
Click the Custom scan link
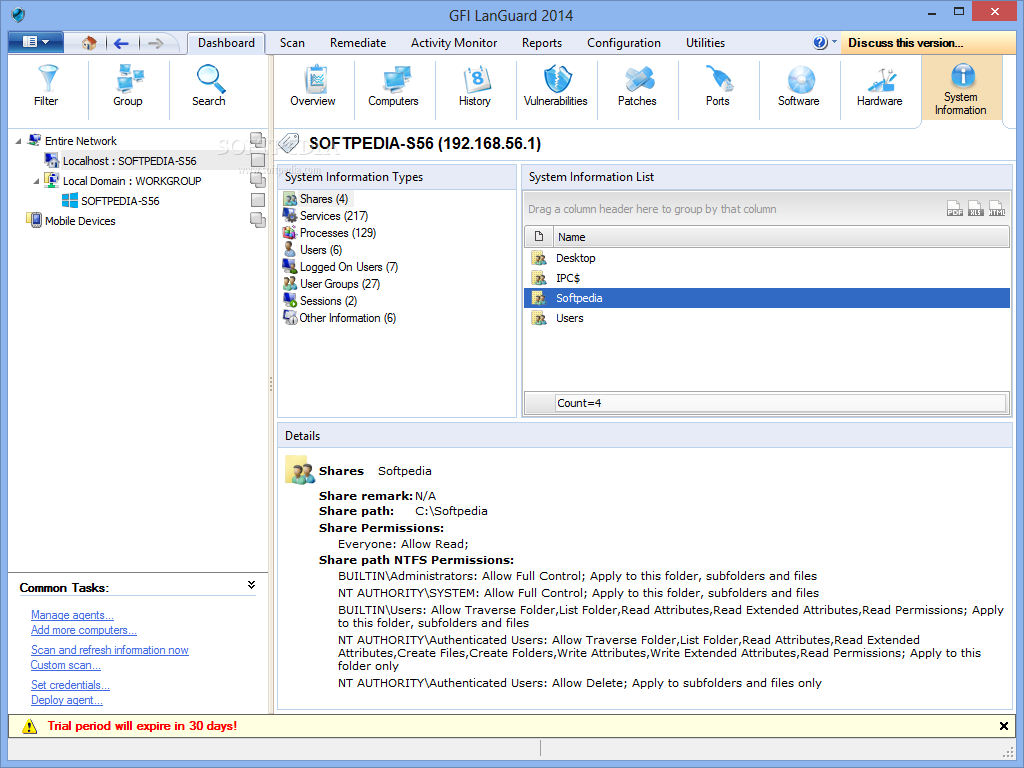(66, 665)
